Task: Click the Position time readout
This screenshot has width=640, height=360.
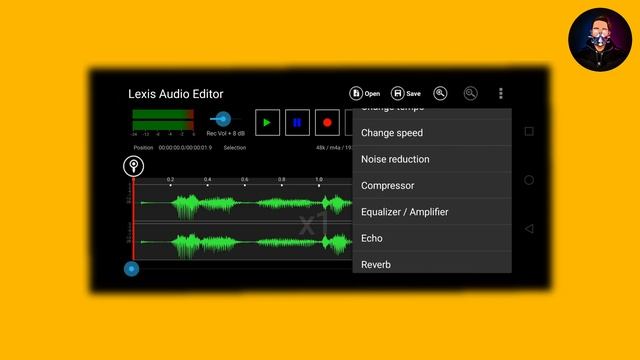Action: coord(185,148)
